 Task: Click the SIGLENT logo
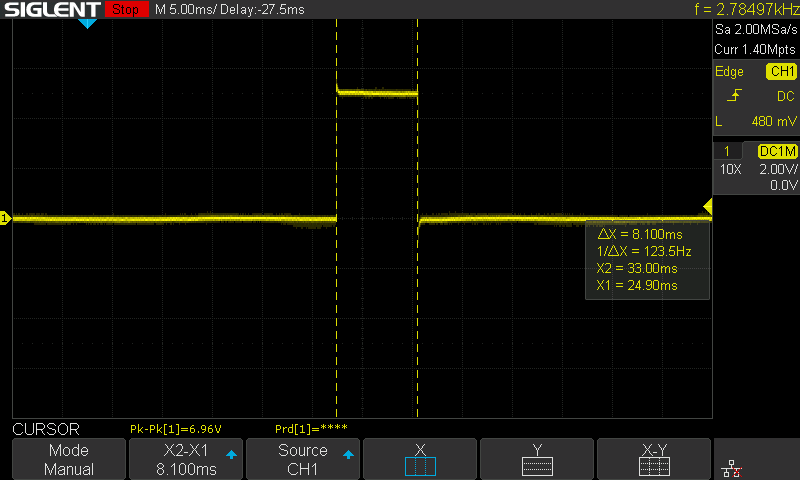coord(51,9)
